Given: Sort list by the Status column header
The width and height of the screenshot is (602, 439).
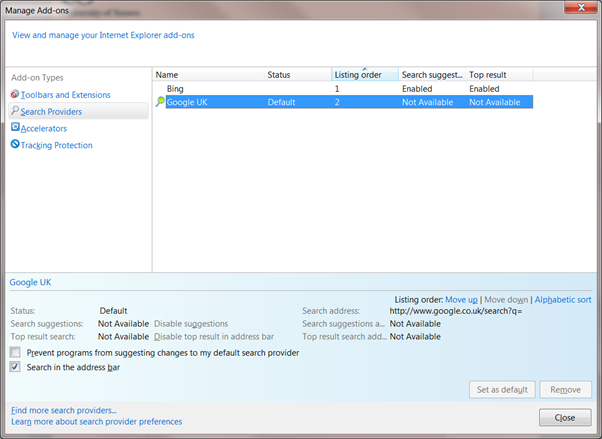Looking at the screenshot, I should click(298, 75).
